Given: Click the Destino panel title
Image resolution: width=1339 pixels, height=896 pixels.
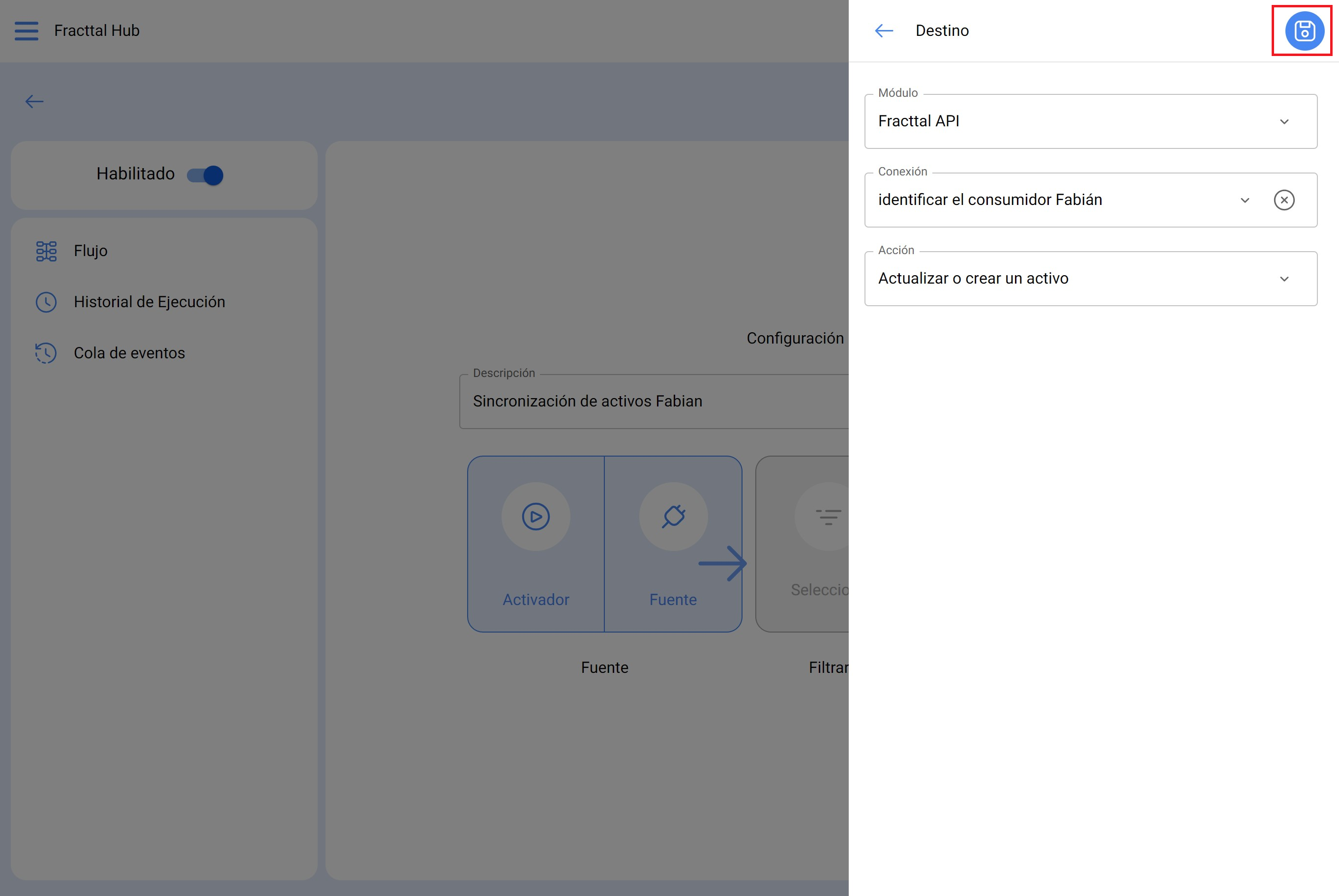Looking at the screenshot, I should click(x=942, y=31).
